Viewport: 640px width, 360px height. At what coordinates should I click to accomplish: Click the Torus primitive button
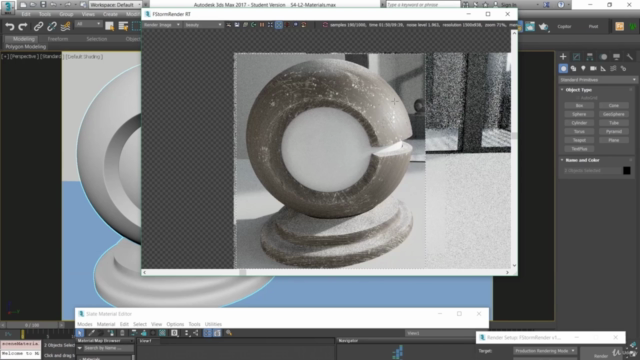pyautogui.click(x=579, y=131)
